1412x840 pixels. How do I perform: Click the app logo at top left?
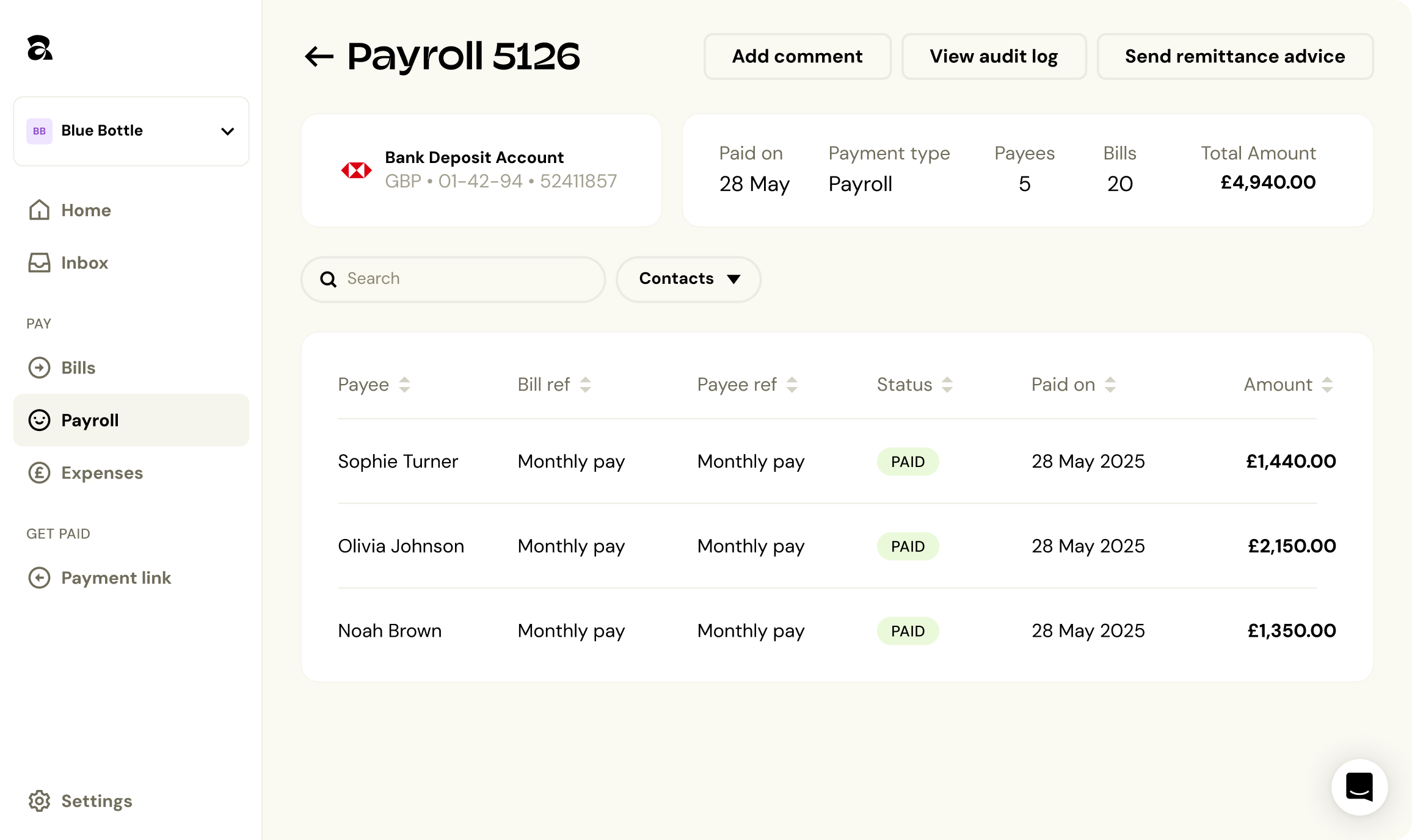(x=40, y=48)
